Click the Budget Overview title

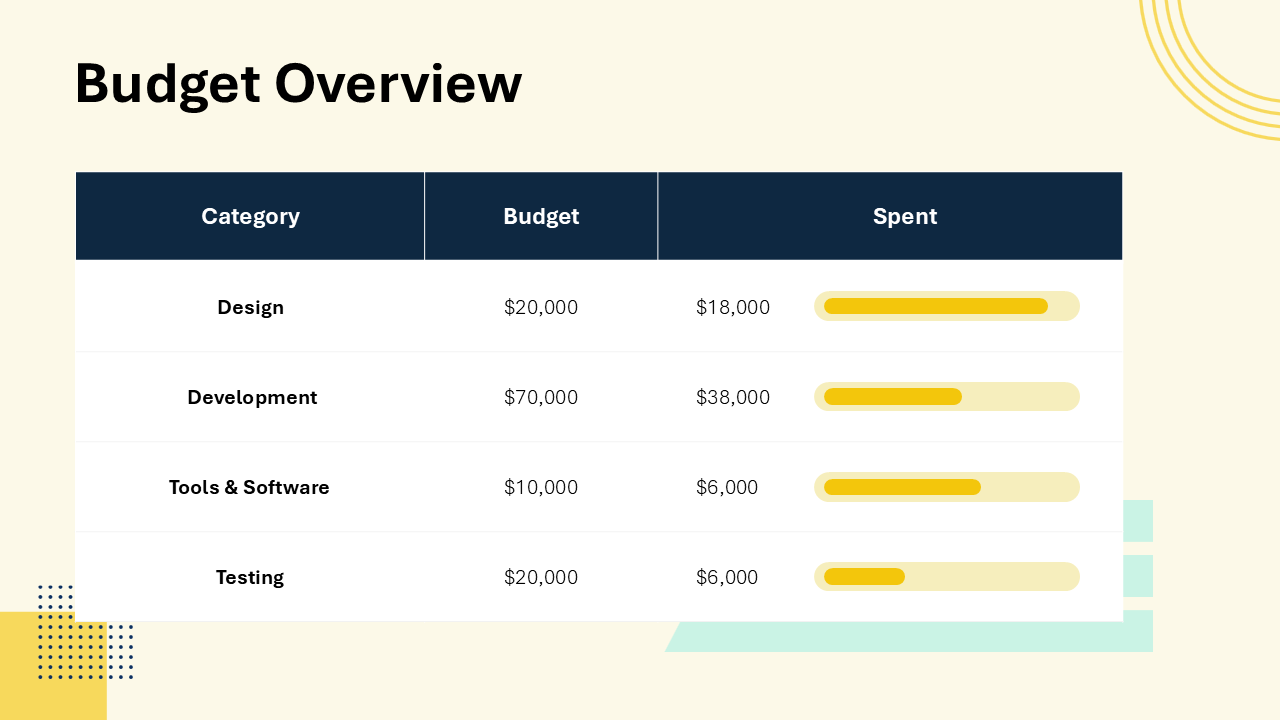pos(297,83)
